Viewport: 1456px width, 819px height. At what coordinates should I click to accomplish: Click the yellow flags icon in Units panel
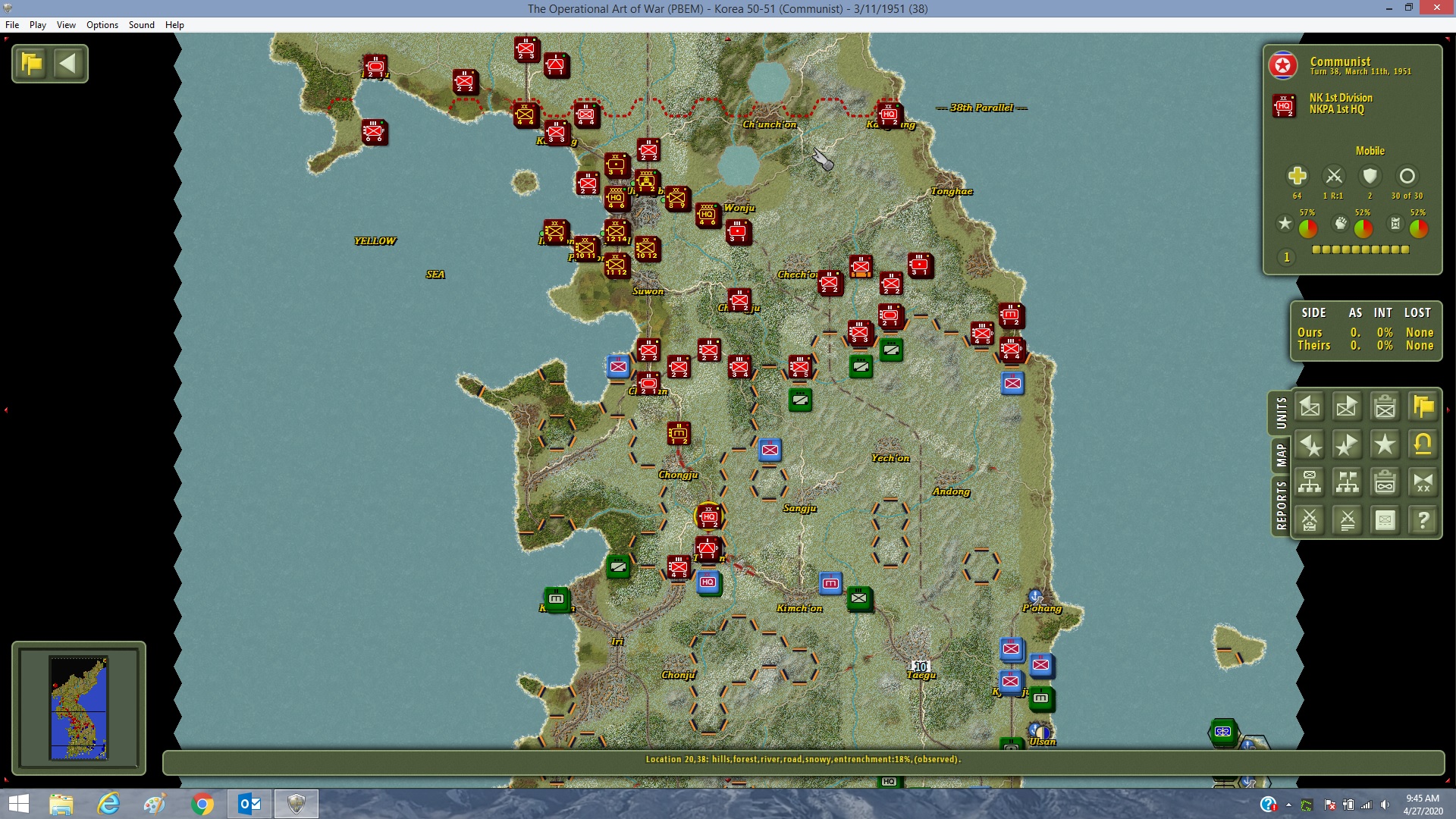1423,407
